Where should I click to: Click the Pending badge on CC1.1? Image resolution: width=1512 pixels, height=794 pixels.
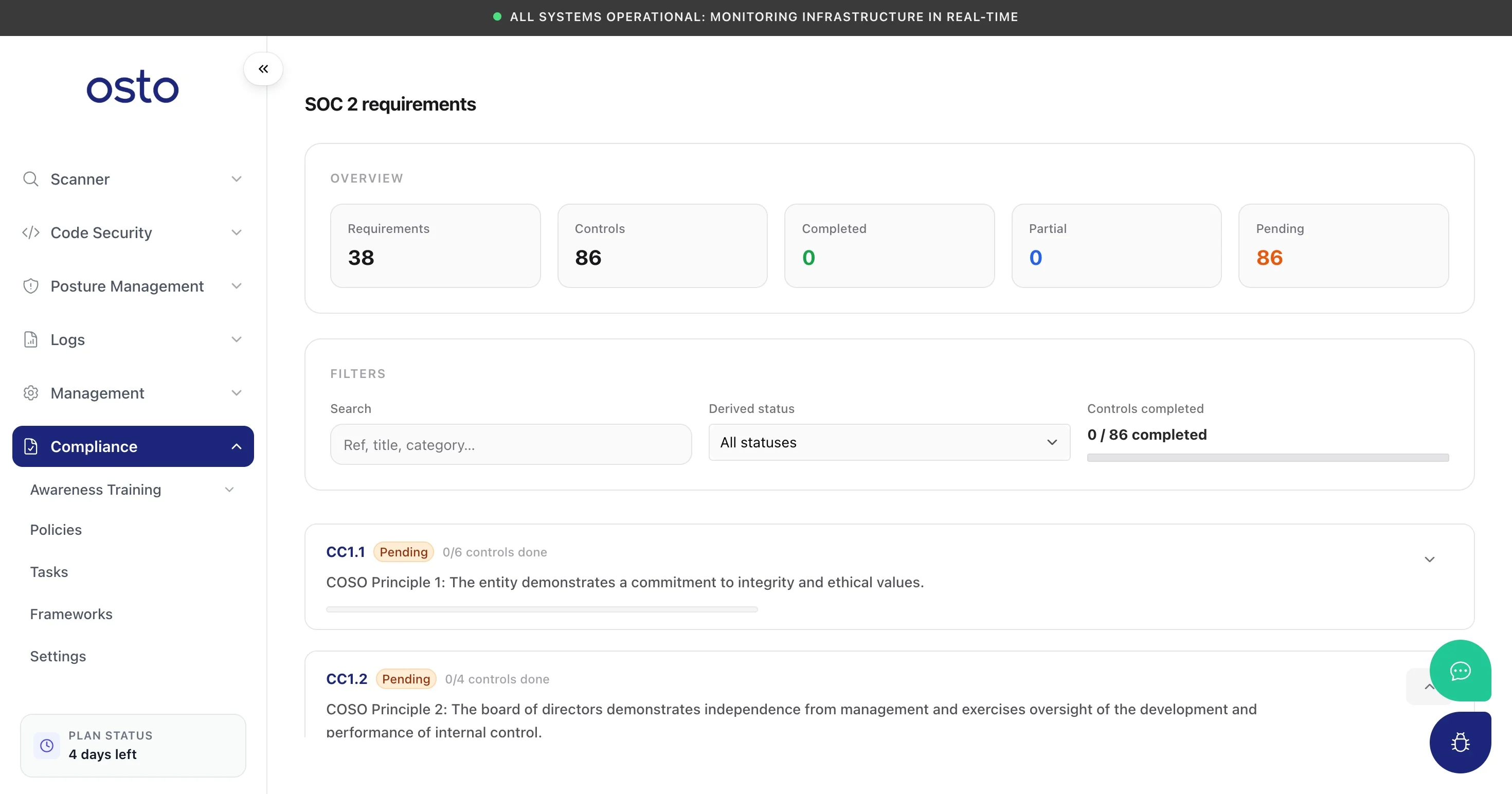point(403,552)
